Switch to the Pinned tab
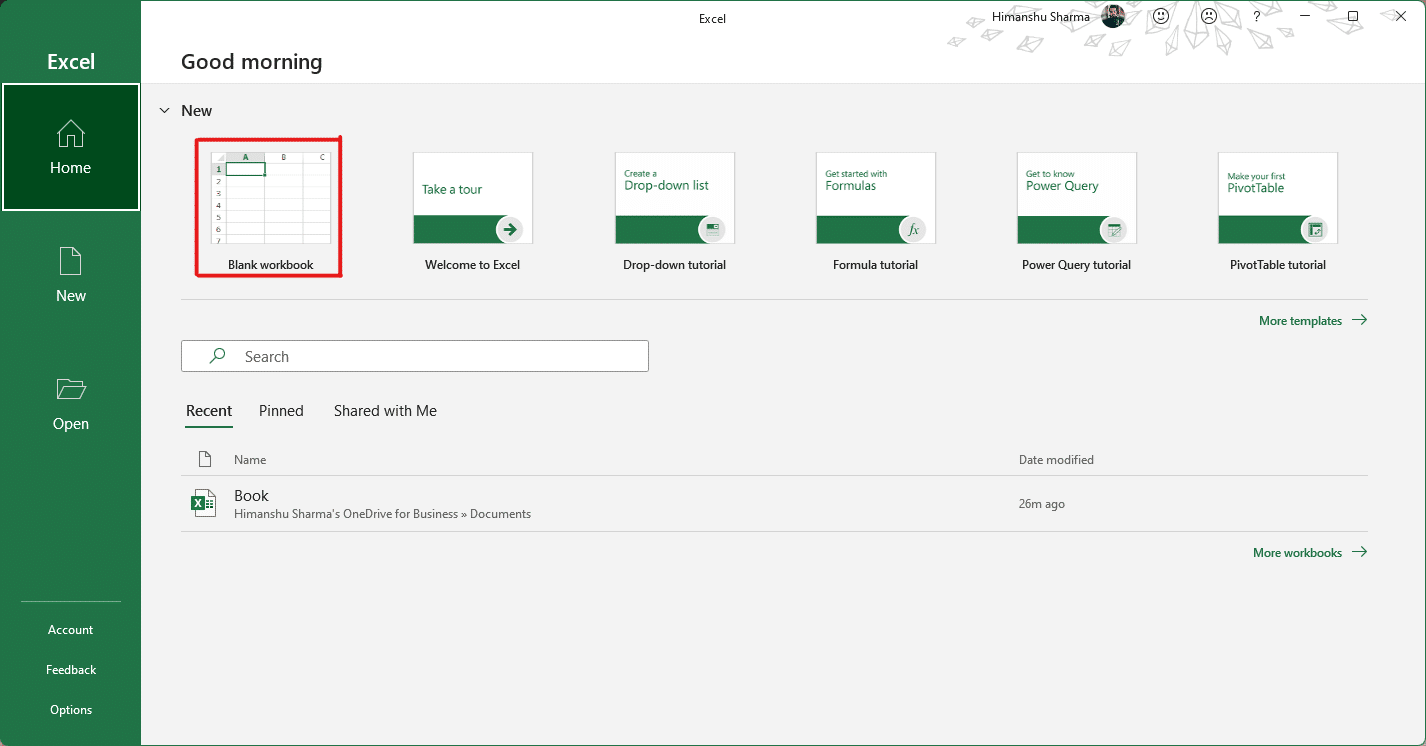The height and width of the screenshot is (746, 1426). 281,411
